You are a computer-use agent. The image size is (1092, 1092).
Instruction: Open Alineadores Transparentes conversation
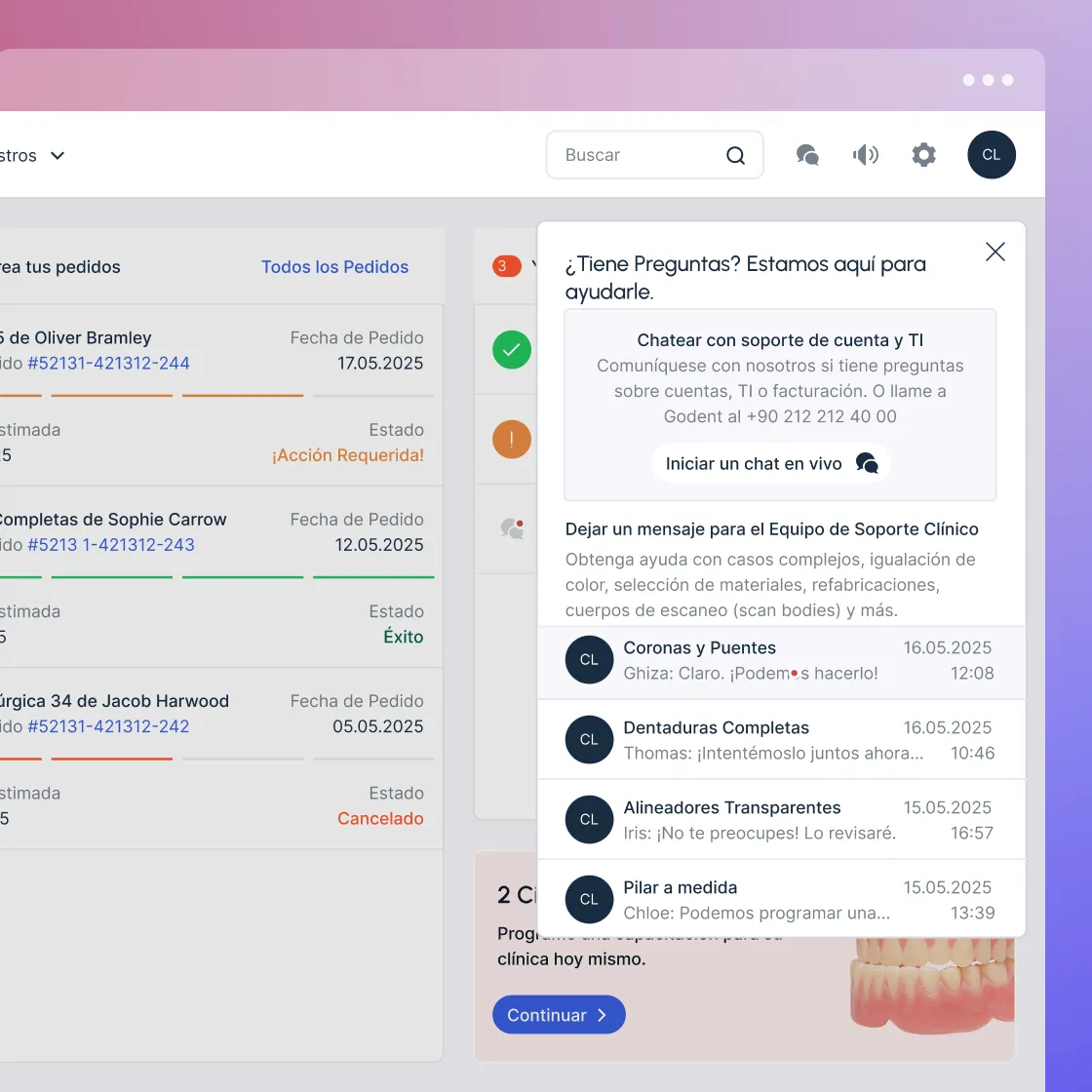point(781,820)
